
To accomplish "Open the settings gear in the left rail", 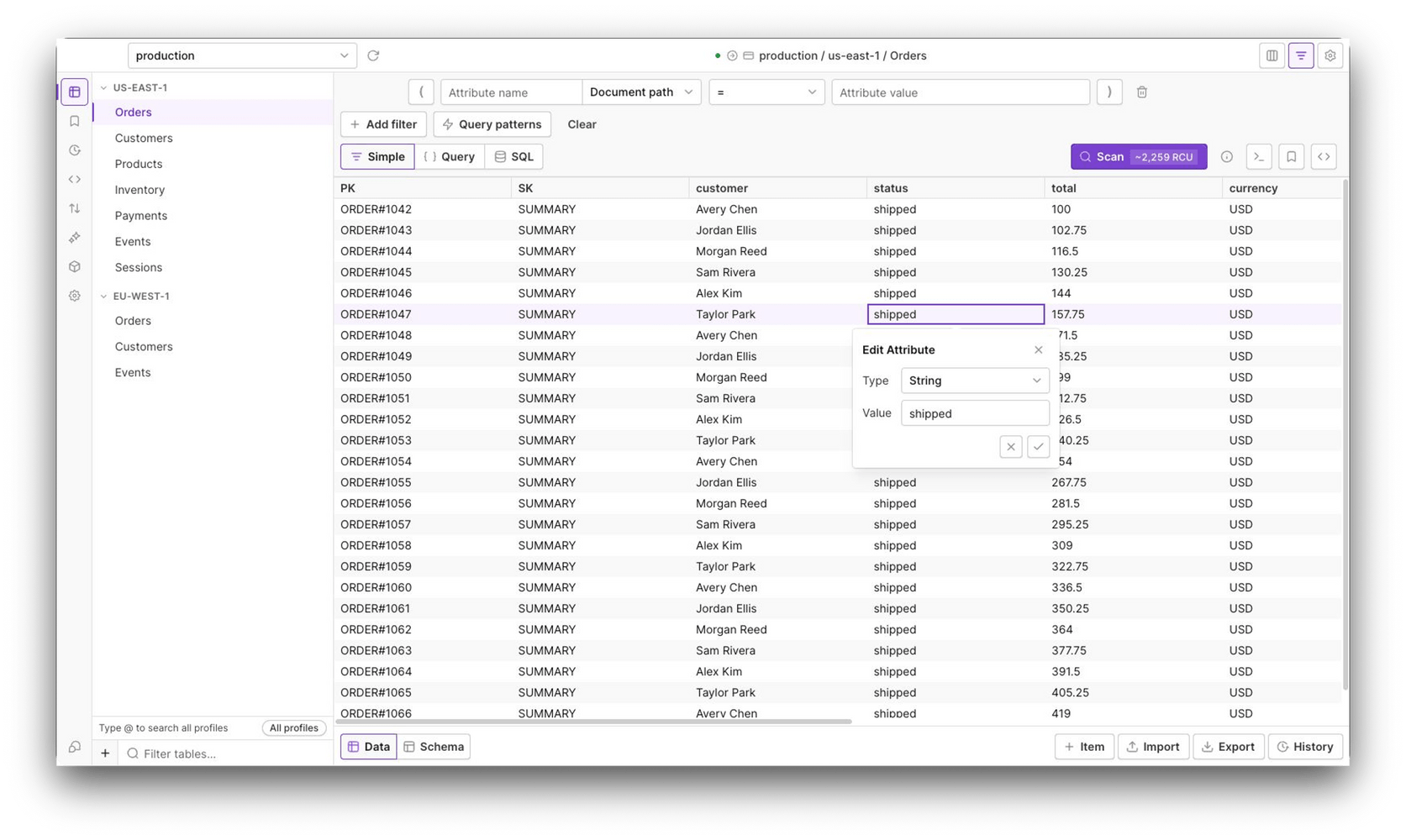I will pos(74,296).
